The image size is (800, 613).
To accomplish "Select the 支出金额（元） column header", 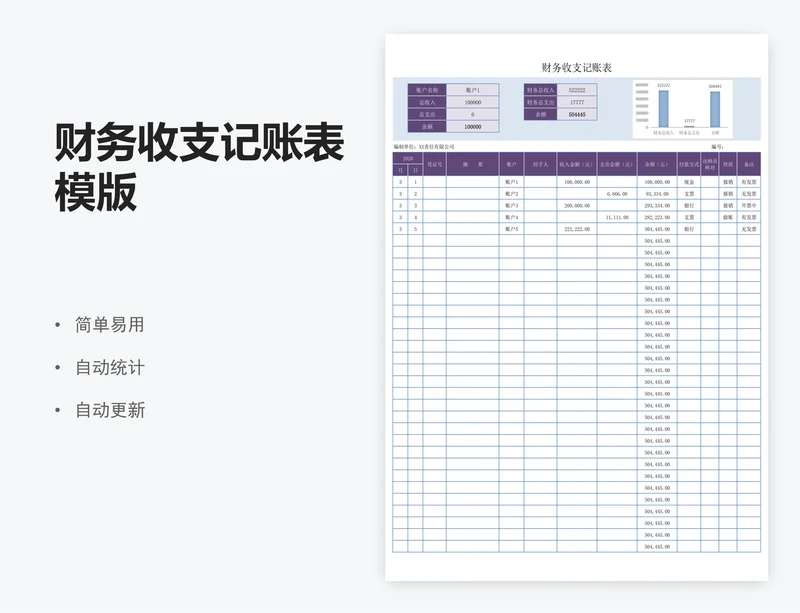I will click(x=617, y=164).
